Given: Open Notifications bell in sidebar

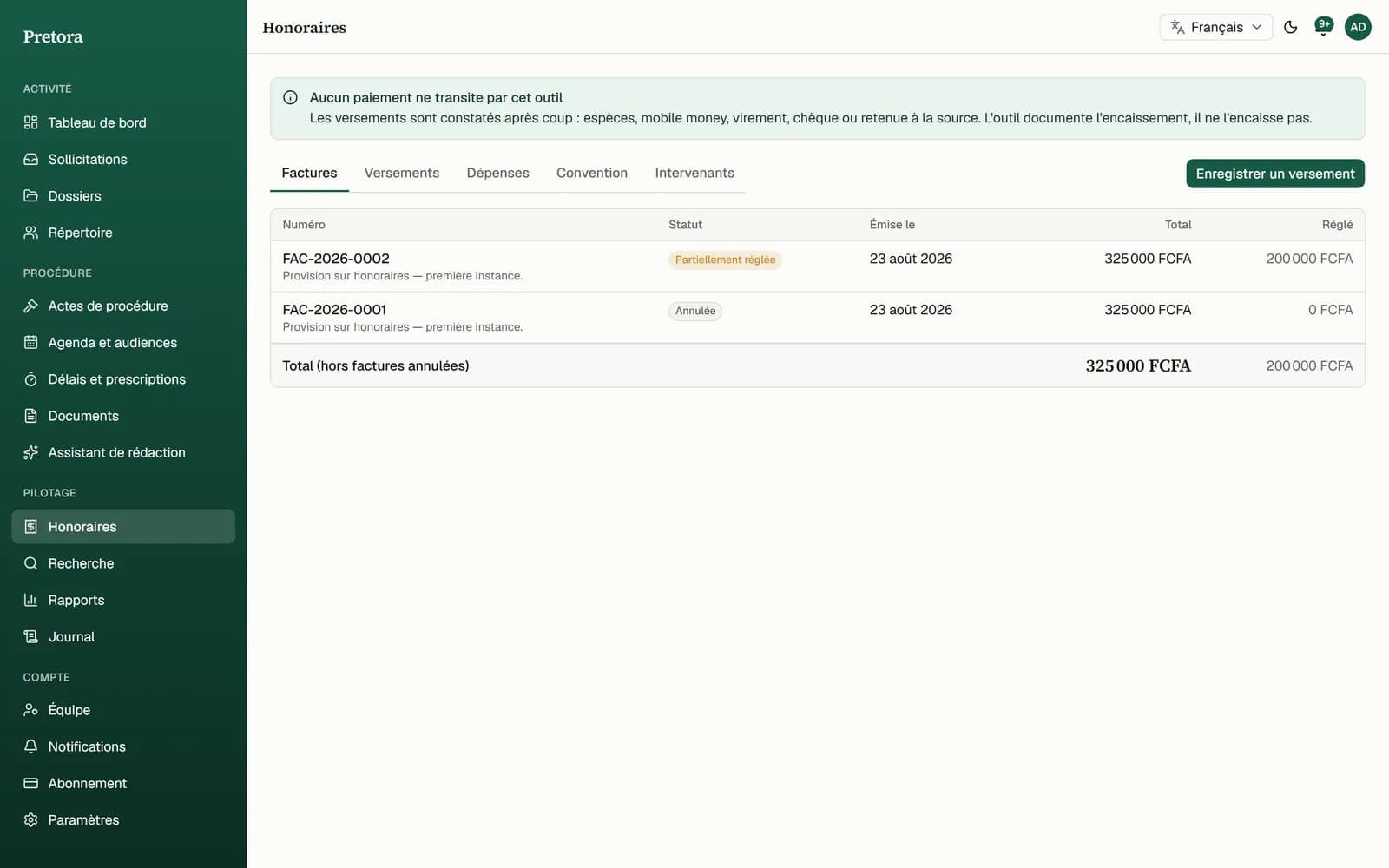Looking at the screenshot, I should coord(30,746).
